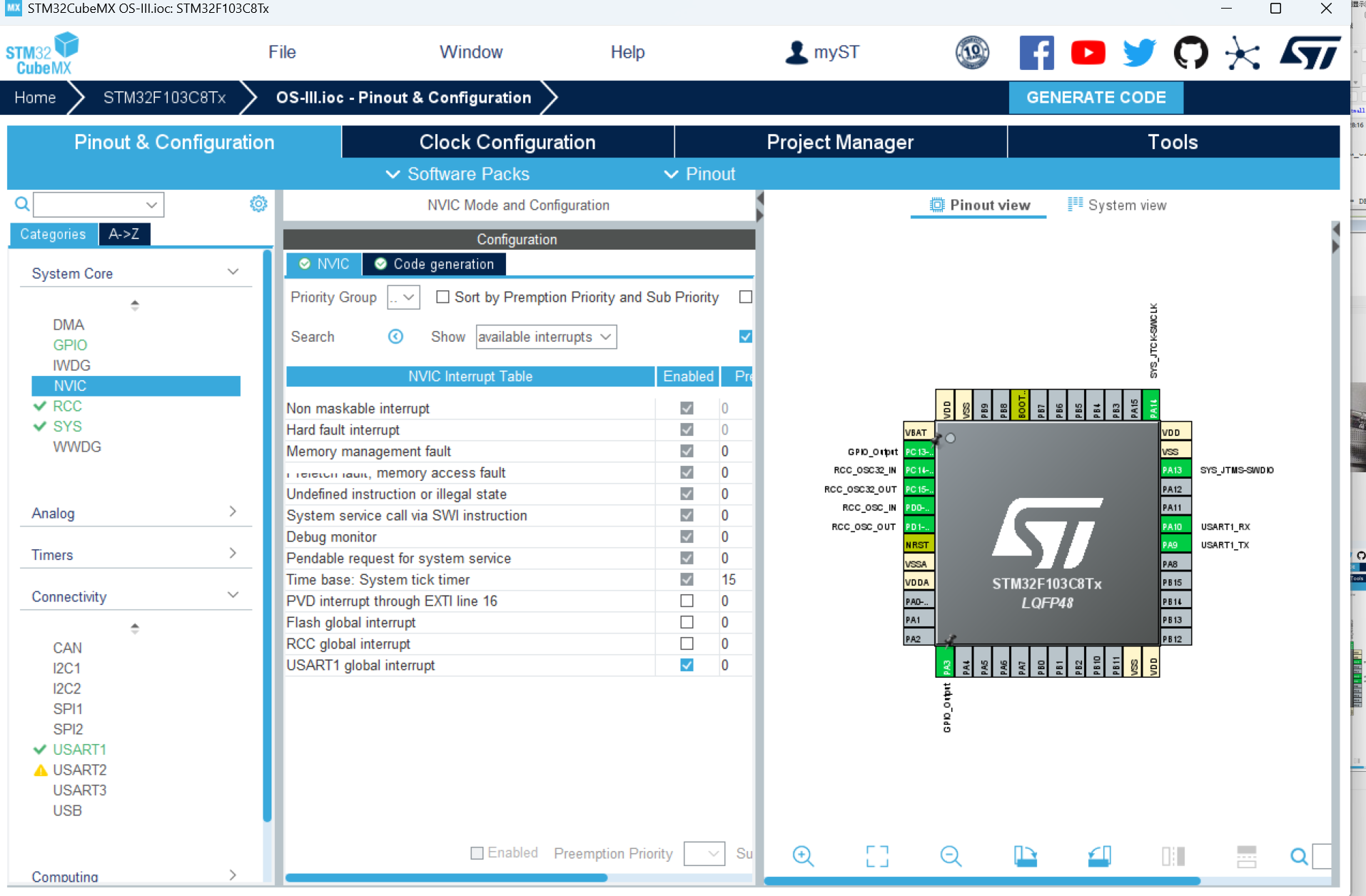This screenshot has height=896, width=1366.
Task: Open the Window menu
Action: pos(471,52)
